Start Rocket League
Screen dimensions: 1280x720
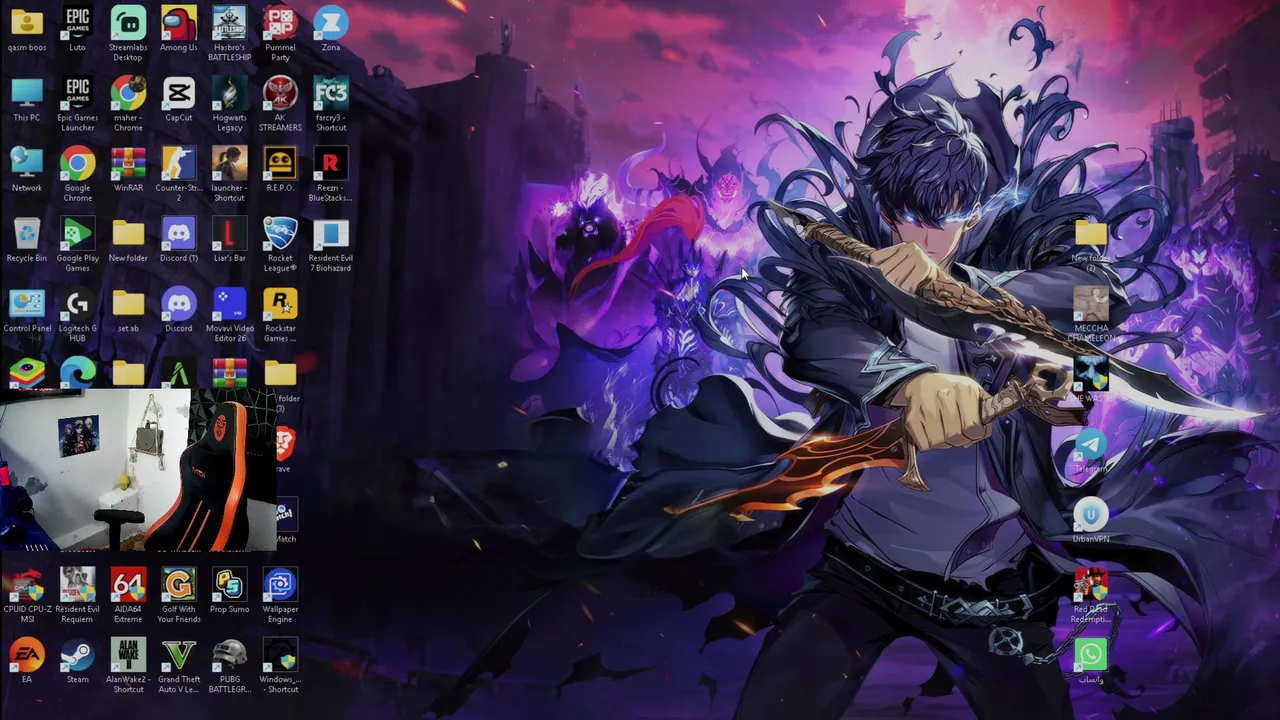[280, 243]
